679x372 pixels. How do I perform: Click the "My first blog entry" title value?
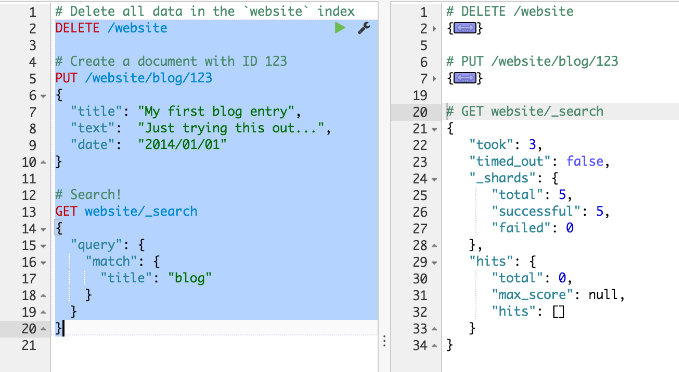pos(216,112)
